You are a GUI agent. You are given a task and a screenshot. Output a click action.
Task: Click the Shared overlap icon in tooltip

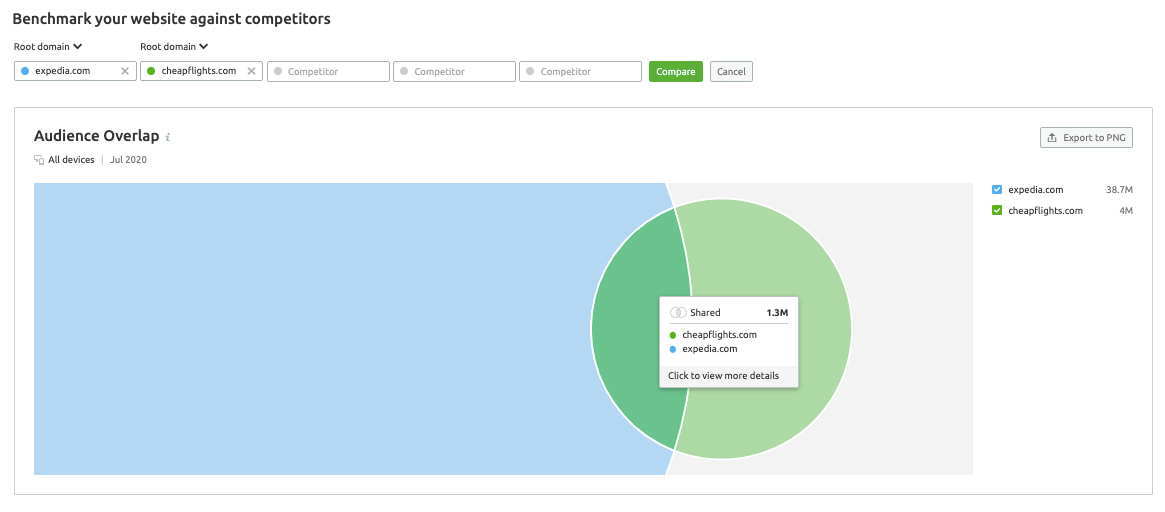pyautogui.click(x=677, y=313)
